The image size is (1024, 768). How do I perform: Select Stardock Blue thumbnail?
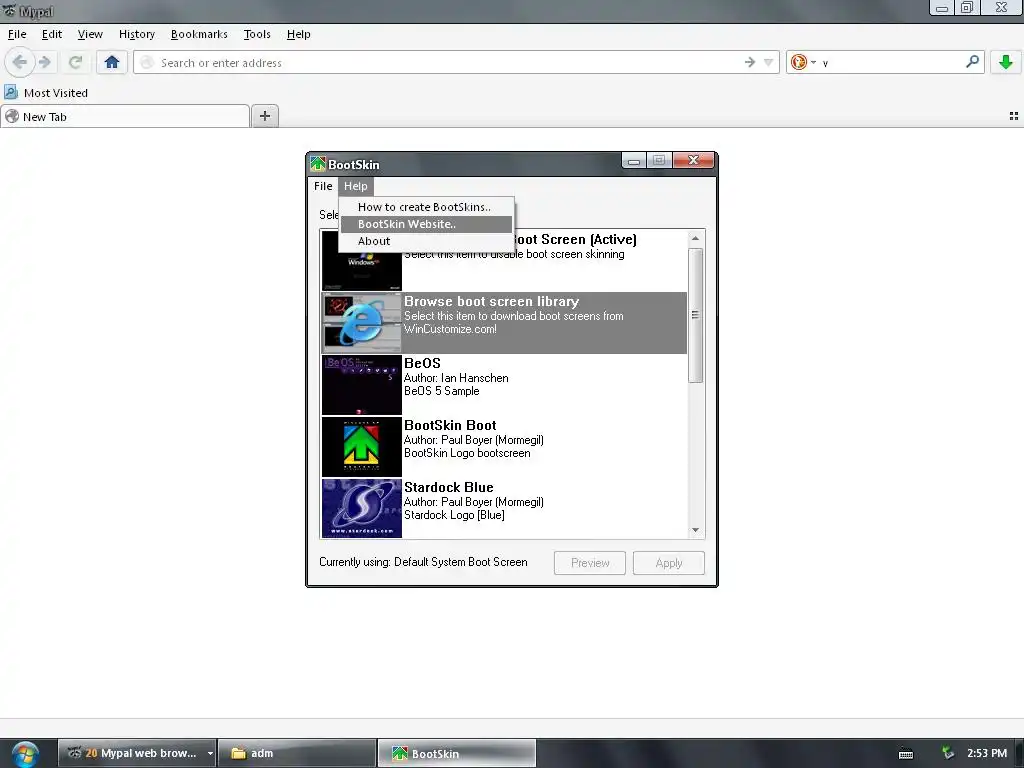pos(361,508)
